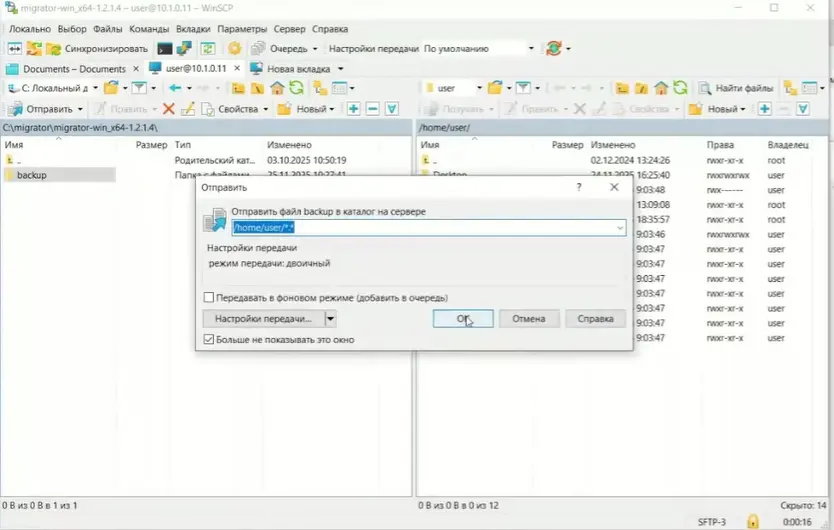Open the Команды menu
The width and height of the screenshot is (834, 530).
pos(149,29)
